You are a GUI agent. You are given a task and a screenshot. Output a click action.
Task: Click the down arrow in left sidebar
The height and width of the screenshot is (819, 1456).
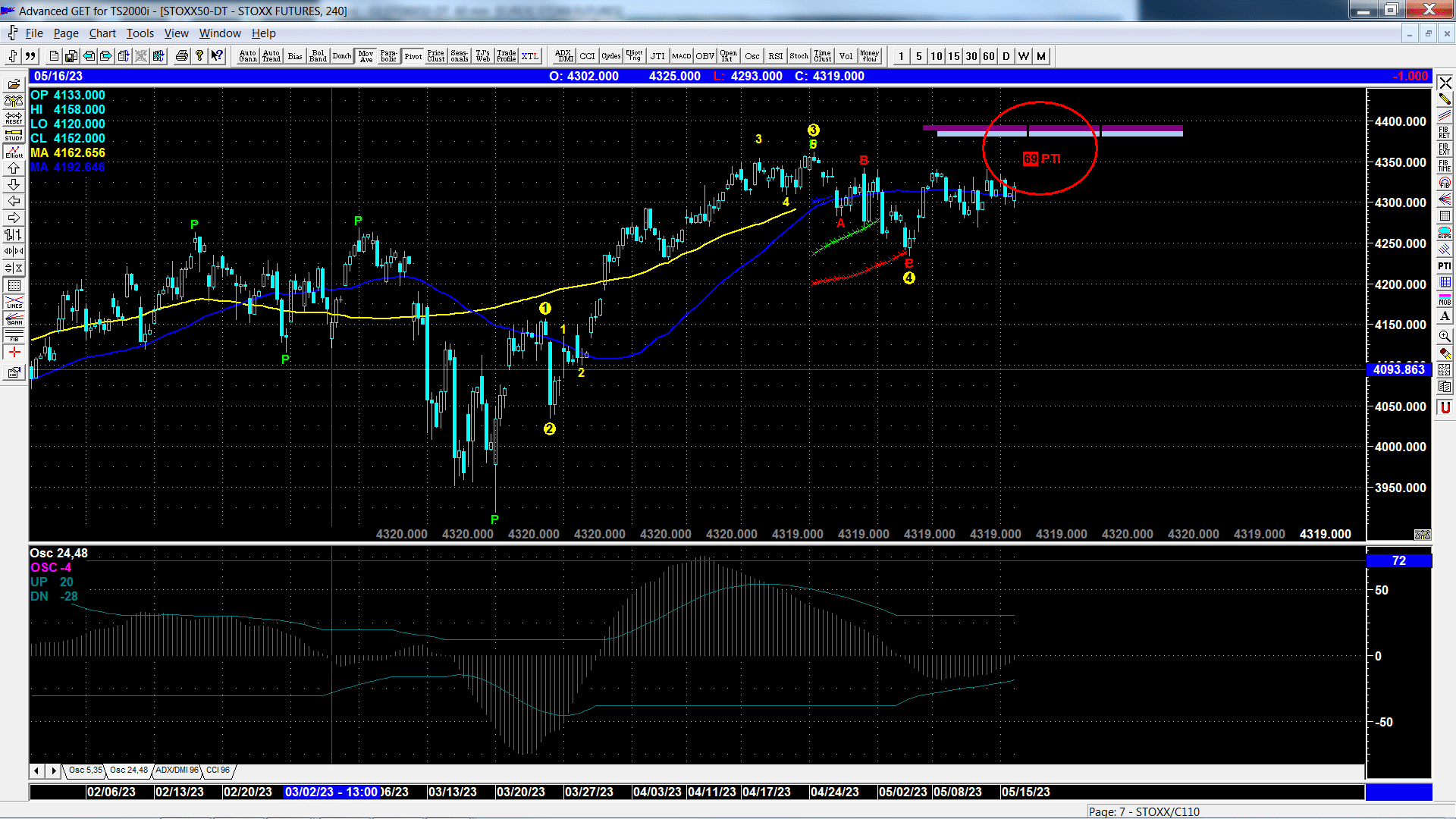(14, 184)
